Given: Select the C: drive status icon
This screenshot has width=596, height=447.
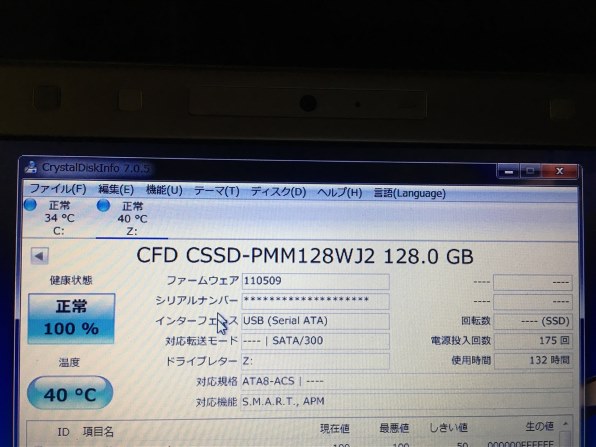Looking at the screenshot, I should 30,204.
